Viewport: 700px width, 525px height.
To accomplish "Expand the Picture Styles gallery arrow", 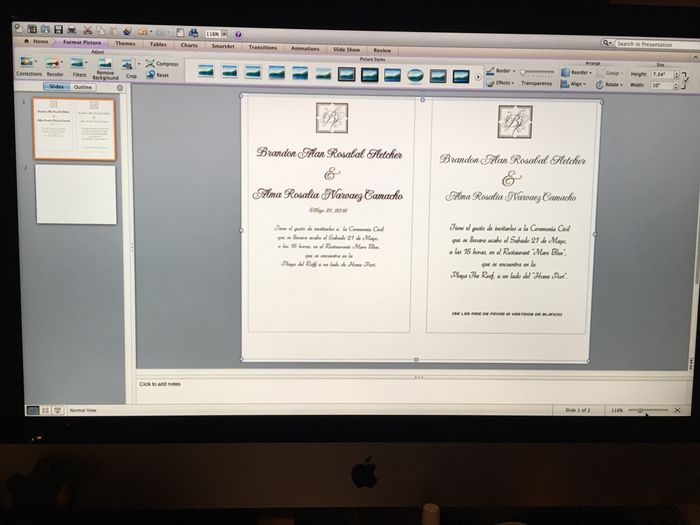I will [478, 77].
